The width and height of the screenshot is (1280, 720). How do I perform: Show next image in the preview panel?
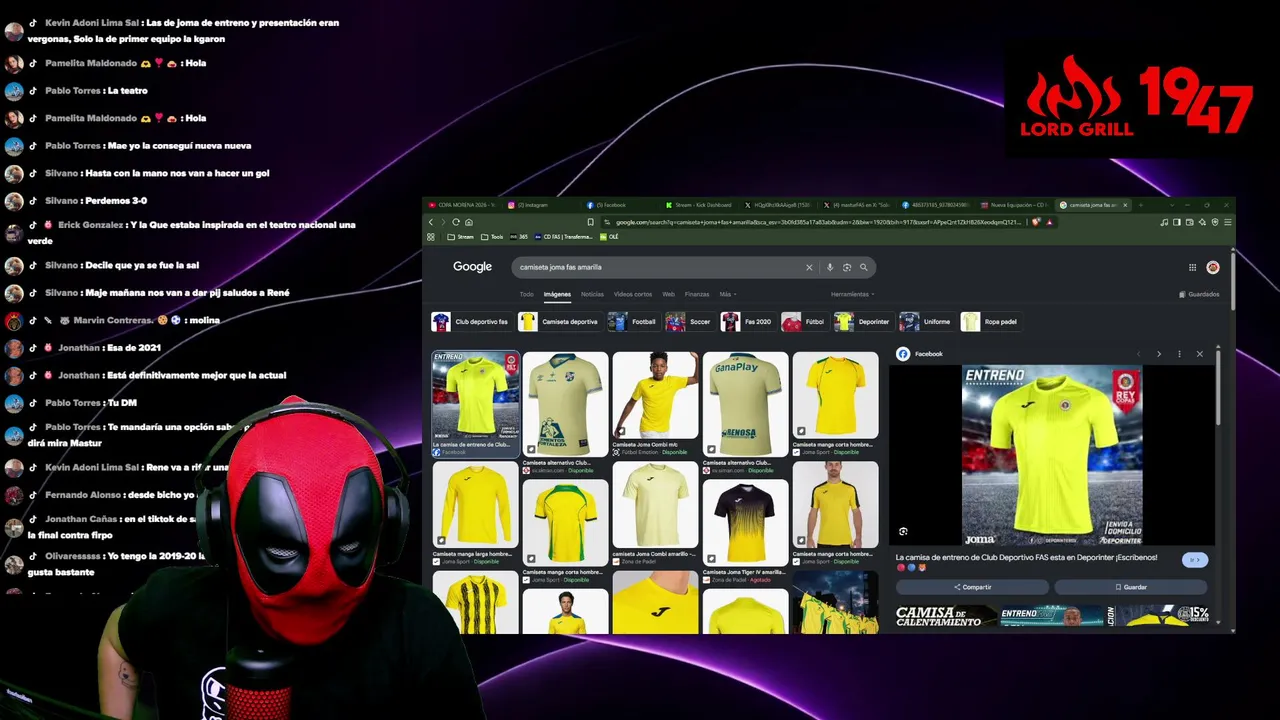coord(1159,354)
